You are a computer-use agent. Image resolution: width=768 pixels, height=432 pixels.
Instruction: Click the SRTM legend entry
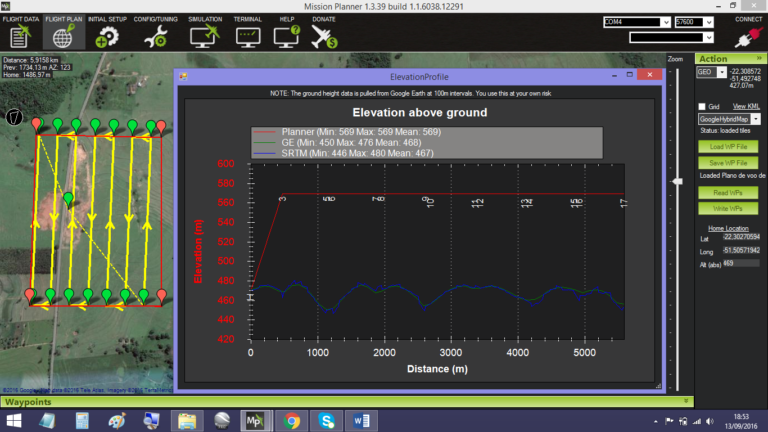(x=343, y=153)
